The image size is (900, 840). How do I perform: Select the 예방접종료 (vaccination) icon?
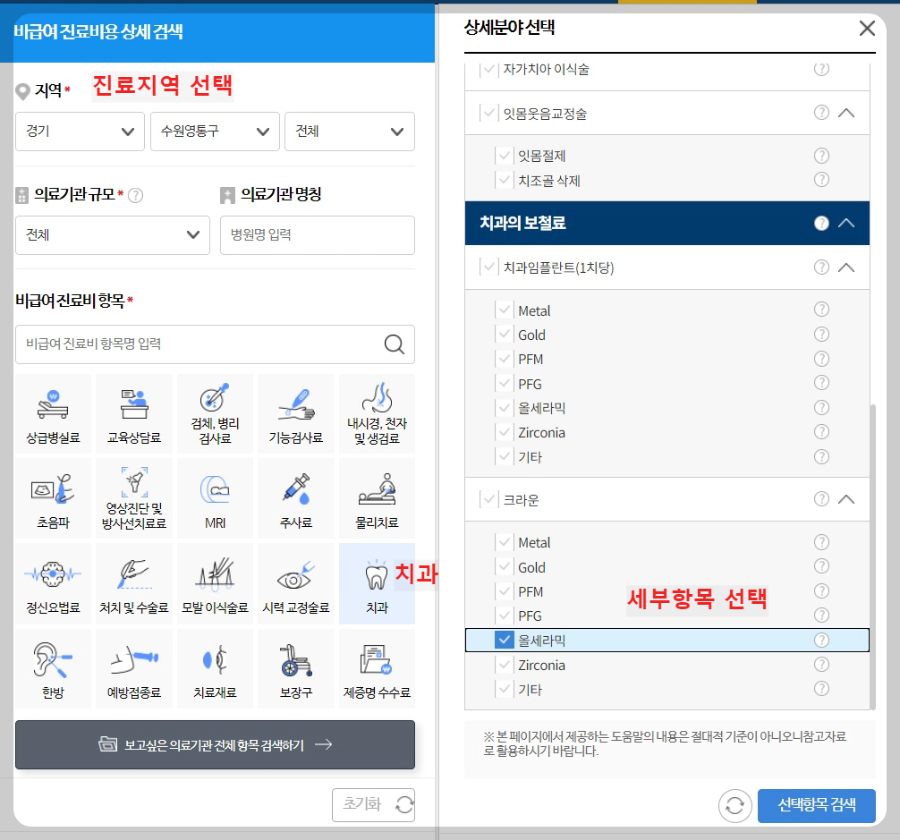134,668
